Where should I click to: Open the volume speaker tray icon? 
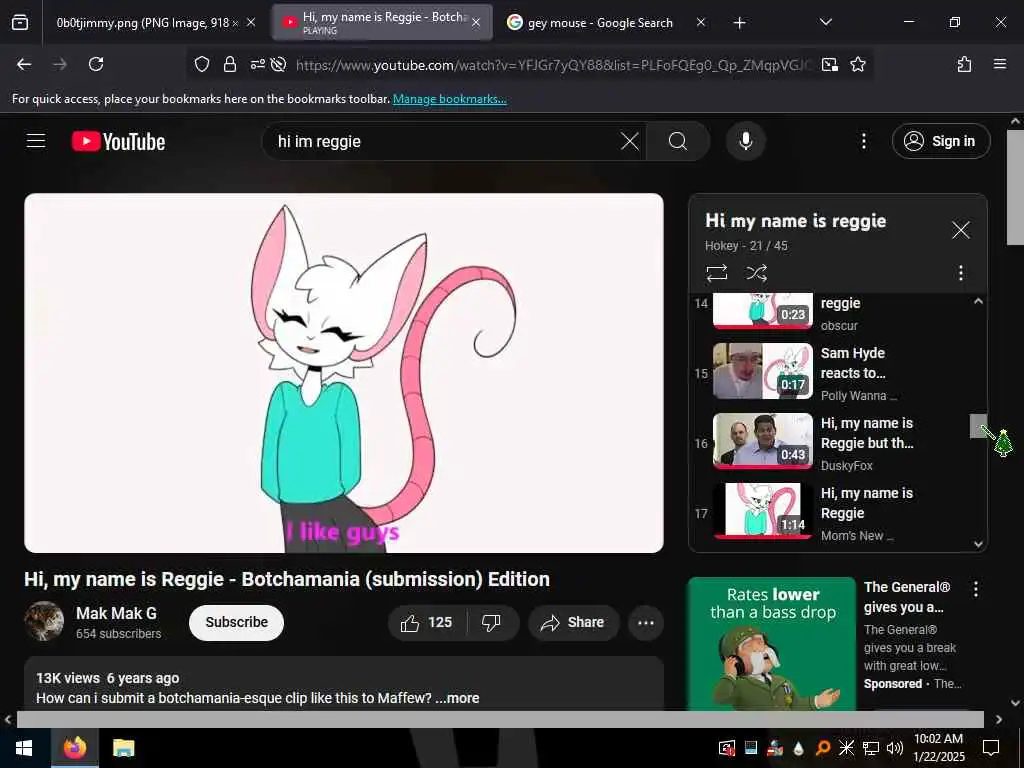[895, 748]
